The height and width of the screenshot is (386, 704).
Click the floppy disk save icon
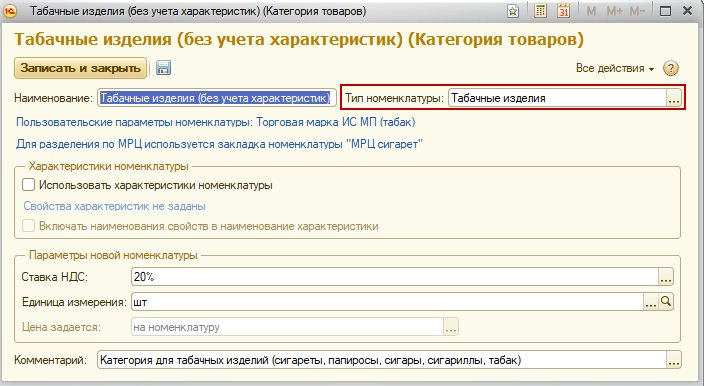pyautogui.click(x=163, y=68)
